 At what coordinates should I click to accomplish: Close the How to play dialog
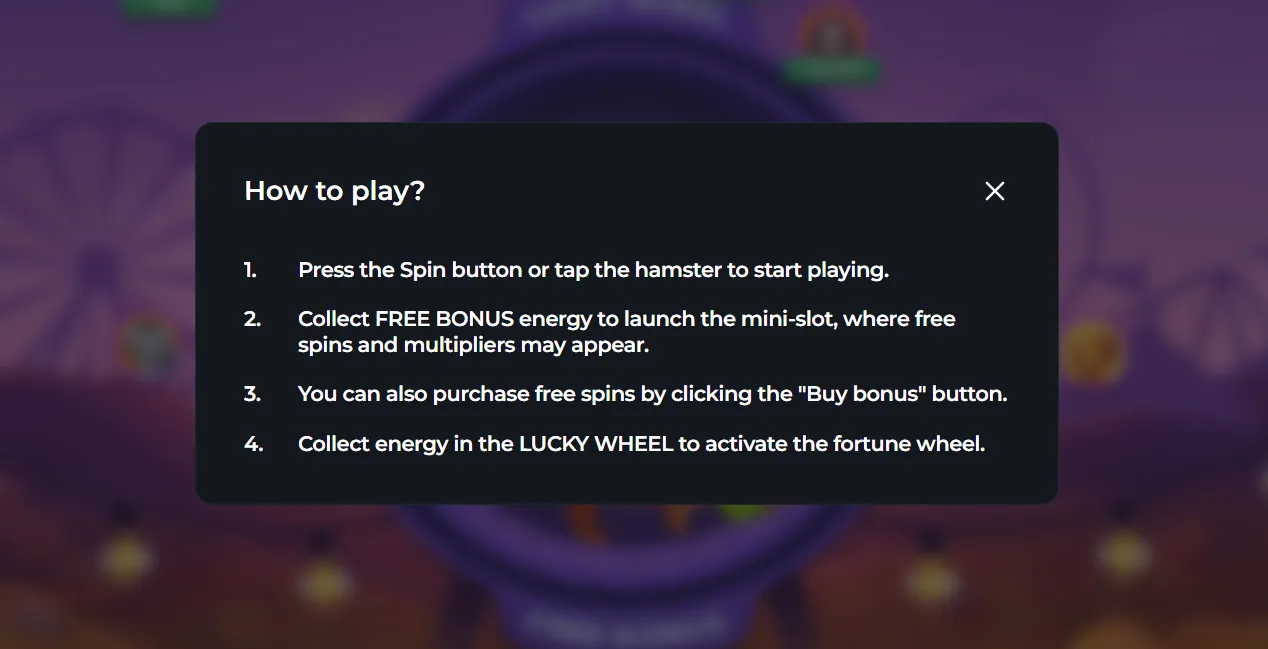pos(994,190)
